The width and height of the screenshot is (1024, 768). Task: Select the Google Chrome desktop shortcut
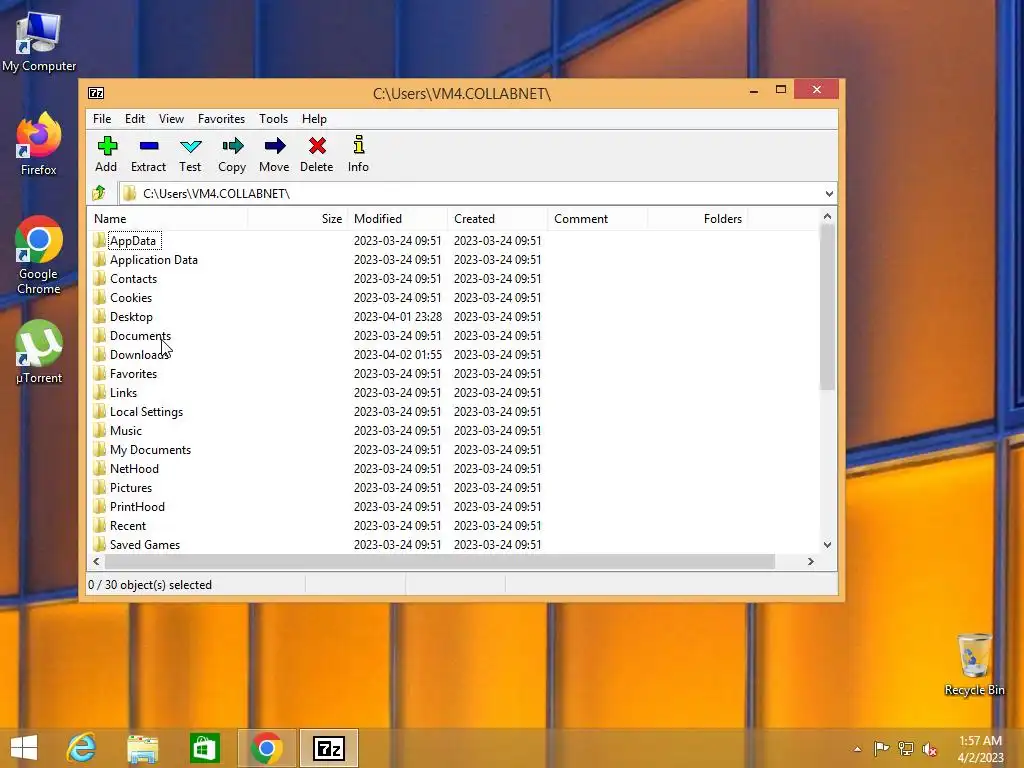coord(39,255)
